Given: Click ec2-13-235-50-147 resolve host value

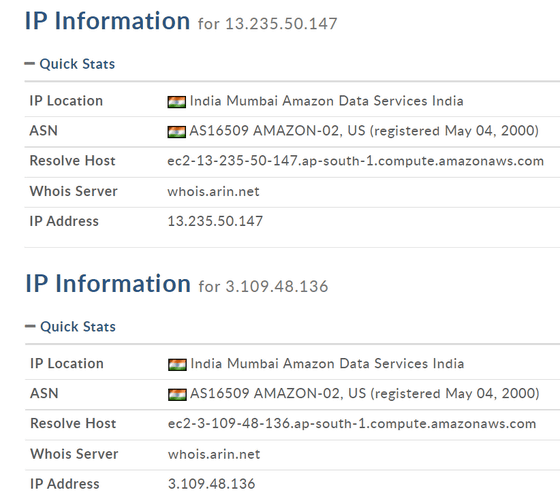Looking at the screenshot, I should (x=355, y=161).
